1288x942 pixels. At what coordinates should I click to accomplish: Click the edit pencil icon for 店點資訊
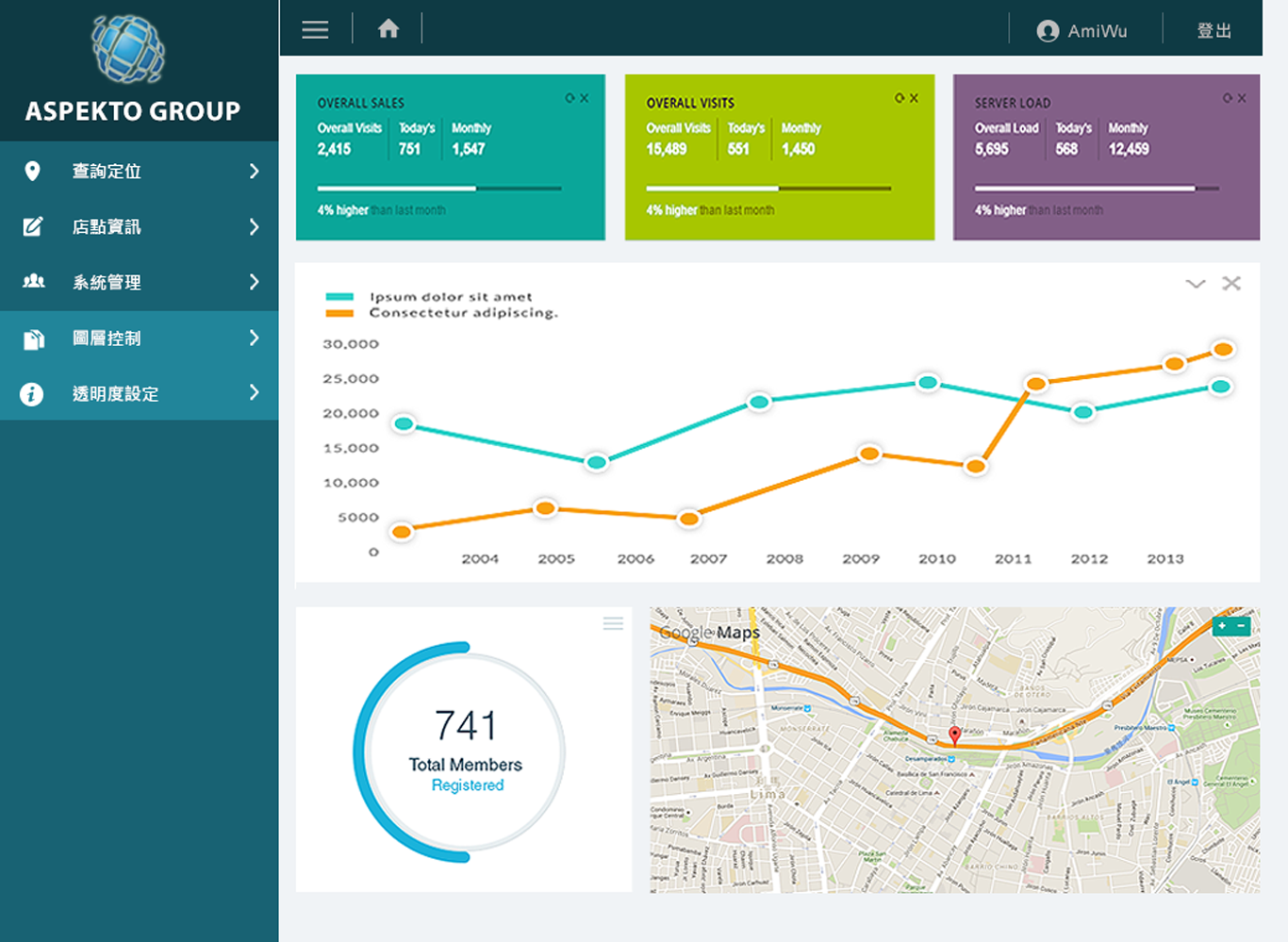33,226
